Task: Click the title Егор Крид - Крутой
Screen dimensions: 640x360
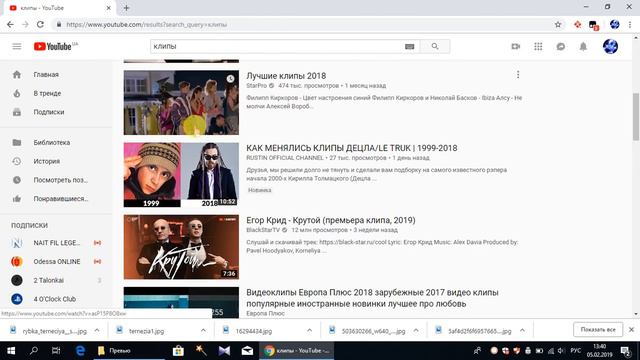Action: pos(331,220)
